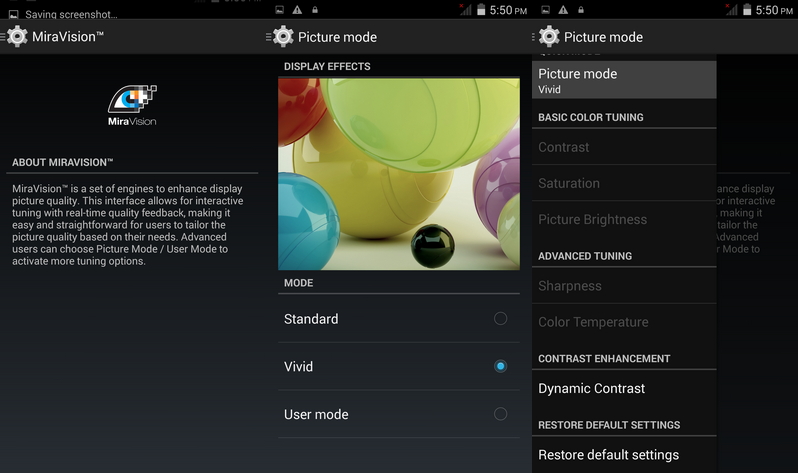This screenshot has height=473, width=798.
Task: Select the Standard radio button
Action: pos(500,319)
